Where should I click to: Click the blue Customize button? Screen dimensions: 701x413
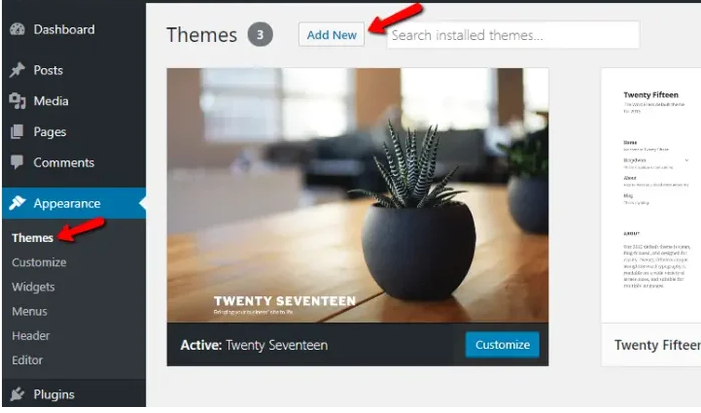(502, 345)
